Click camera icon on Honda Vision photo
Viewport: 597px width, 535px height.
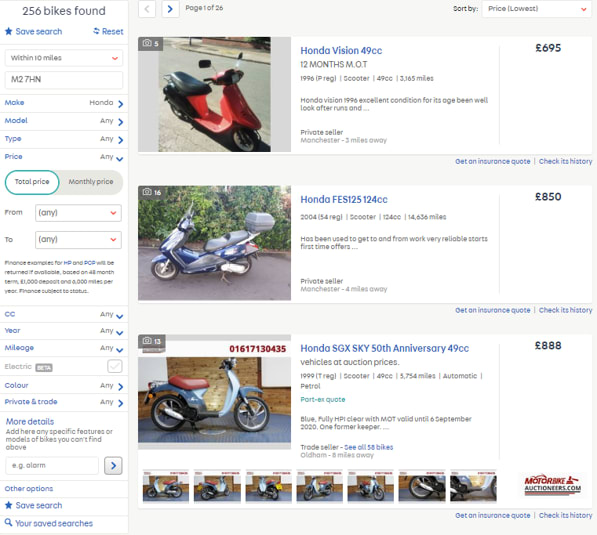coord(147,43)
